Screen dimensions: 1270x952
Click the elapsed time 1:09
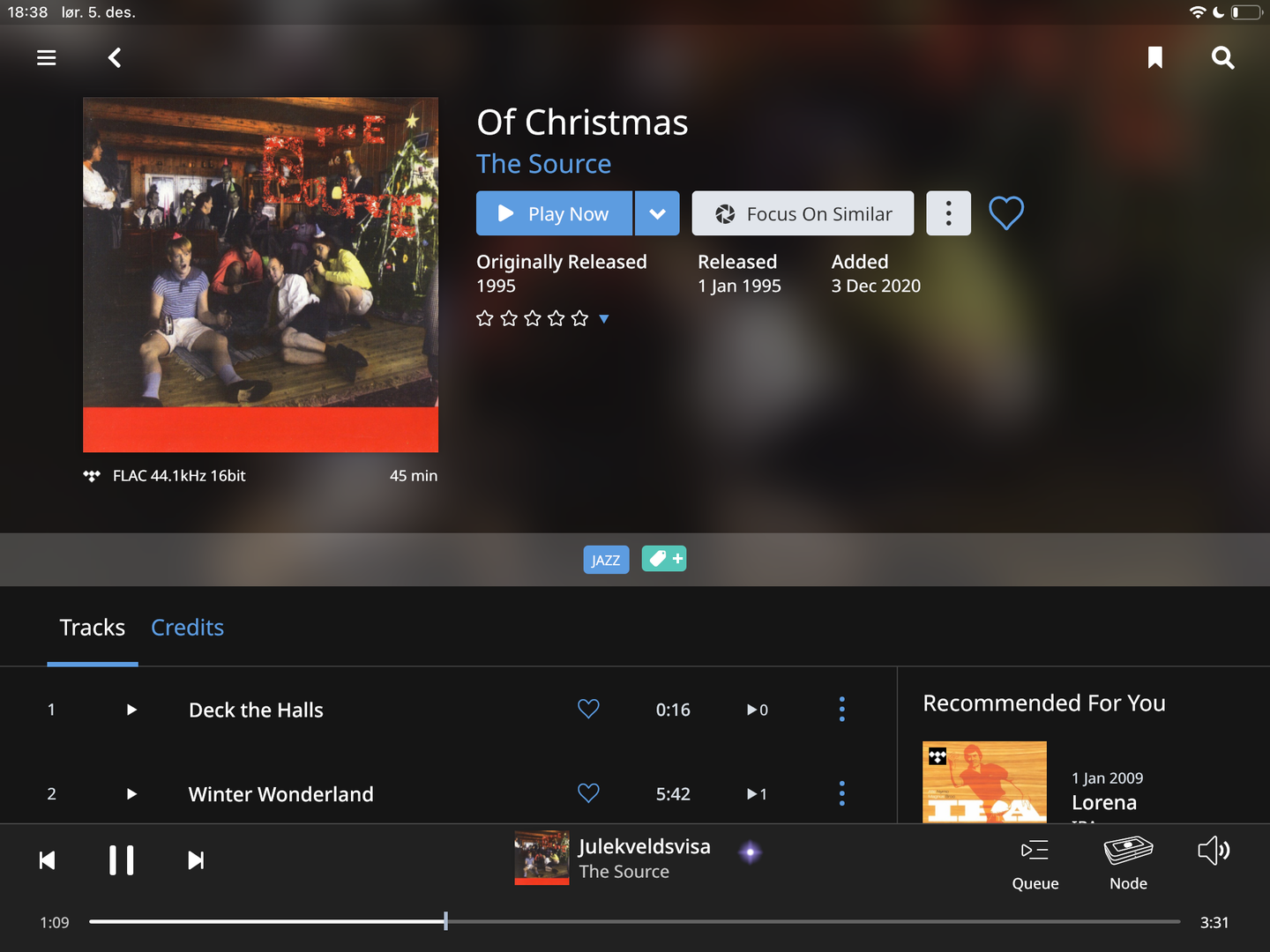click(55, 923)
